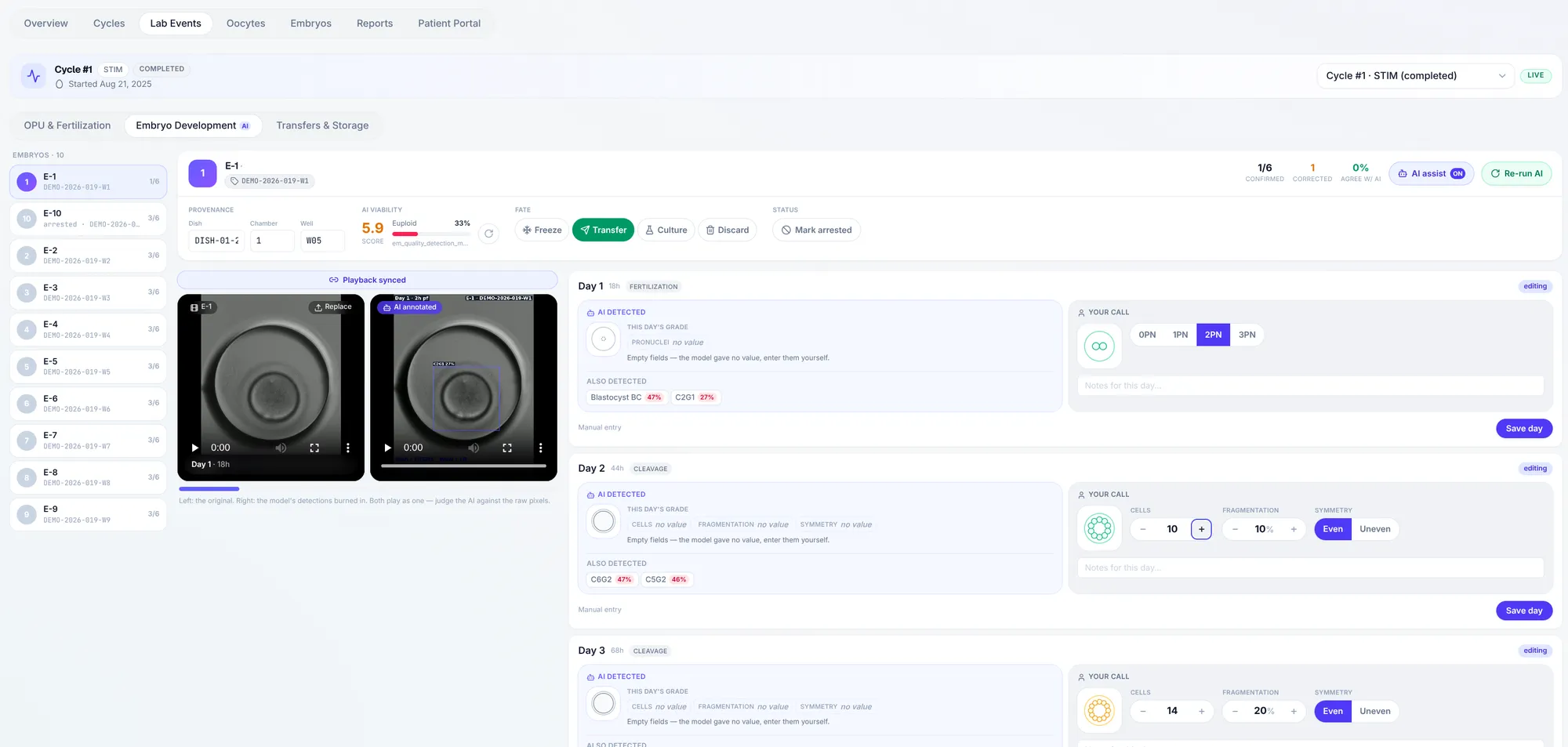Click the DEMO-2026-019-W1 tag badge
This screenshot has width=1568, height=747.
coord(270,181)
